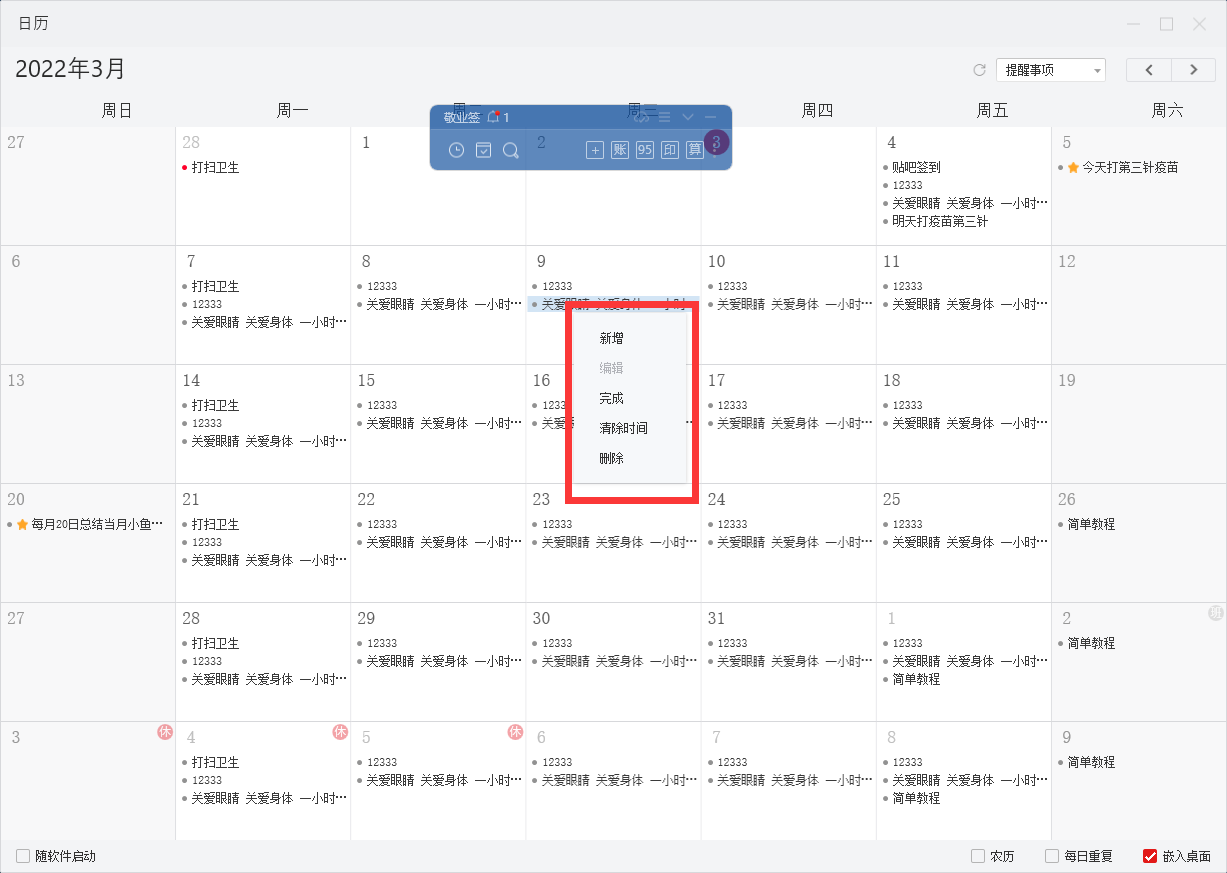This screenshot has width=1227, height=873.
Task: Select the 简单教程 entry on April 1
Action: pos(916,679)
